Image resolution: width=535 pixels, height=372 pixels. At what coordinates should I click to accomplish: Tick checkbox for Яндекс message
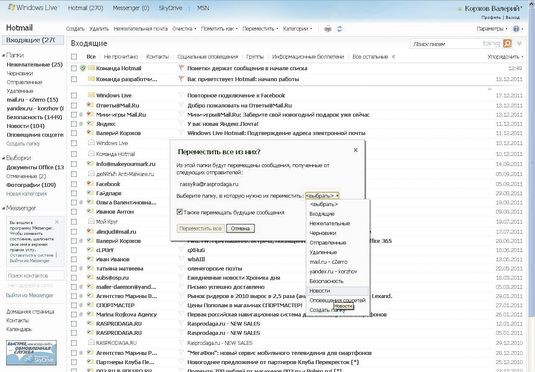tap(74, 124)
